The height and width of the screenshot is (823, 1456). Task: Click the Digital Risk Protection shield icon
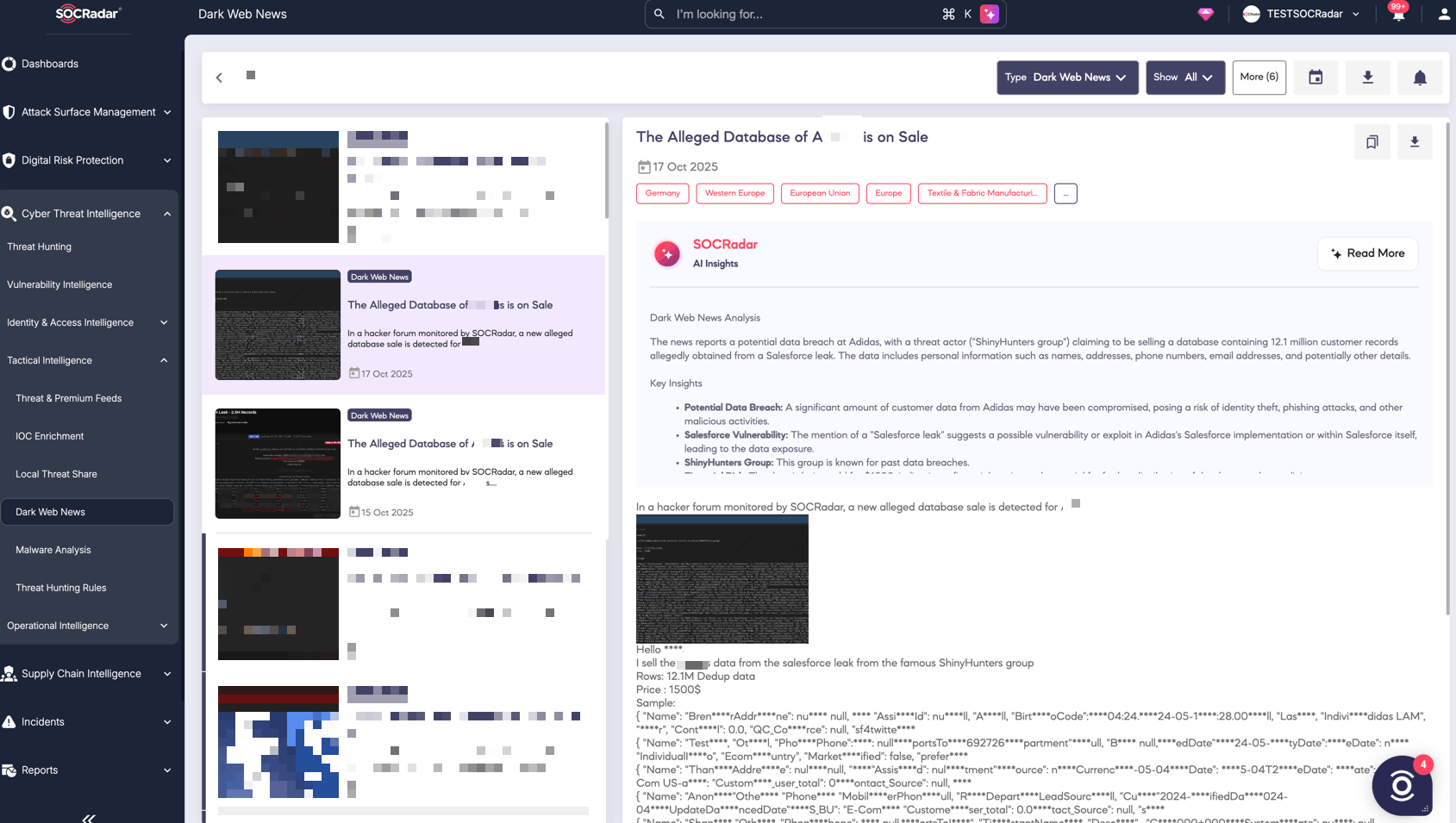(9, 160)
